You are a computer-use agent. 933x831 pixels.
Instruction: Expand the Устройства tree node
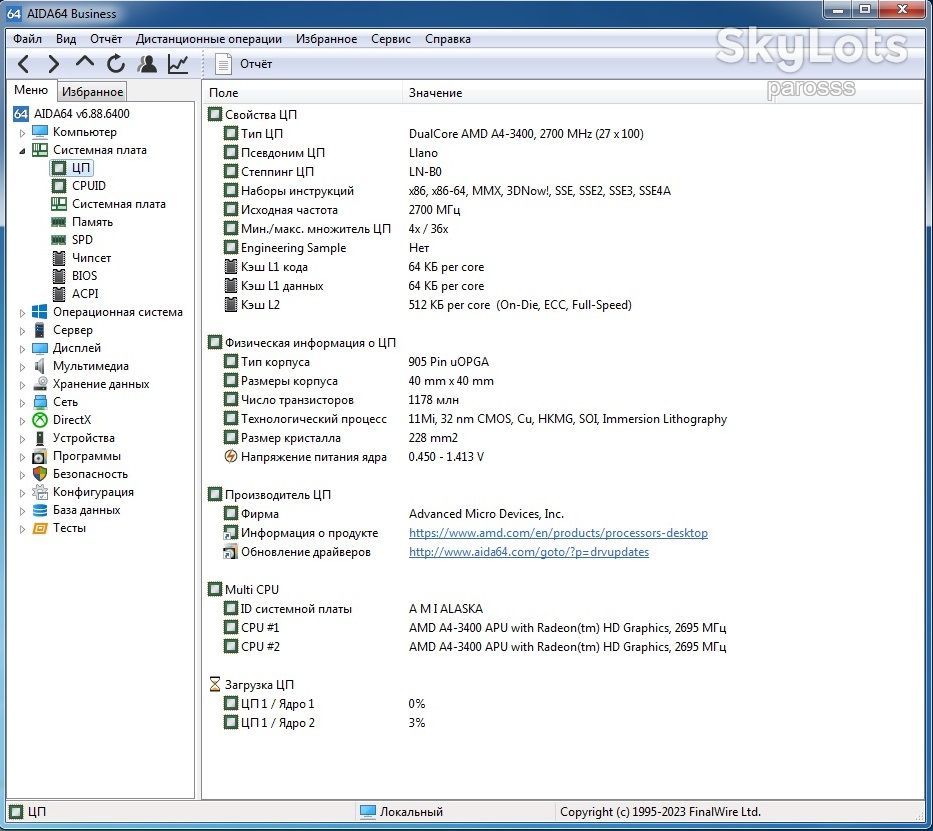click(x=23, y=438)
